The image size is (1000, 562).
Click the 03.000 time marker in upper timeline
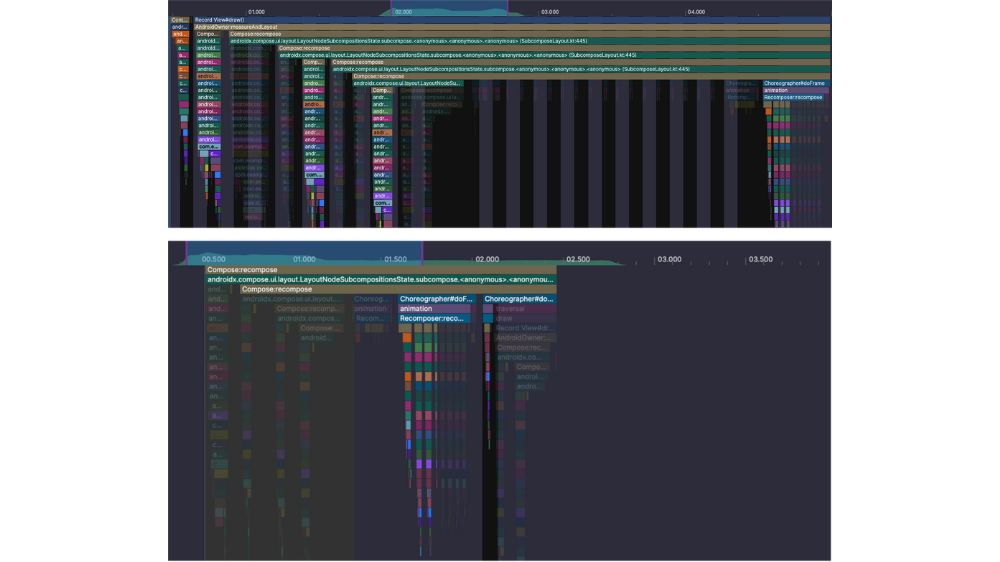tap(550, 11)
